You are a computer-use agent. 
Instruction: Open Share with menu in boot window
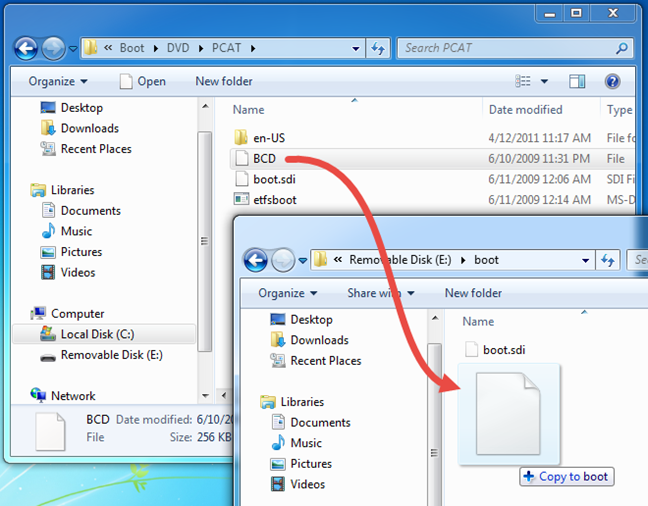coord(381,293)
